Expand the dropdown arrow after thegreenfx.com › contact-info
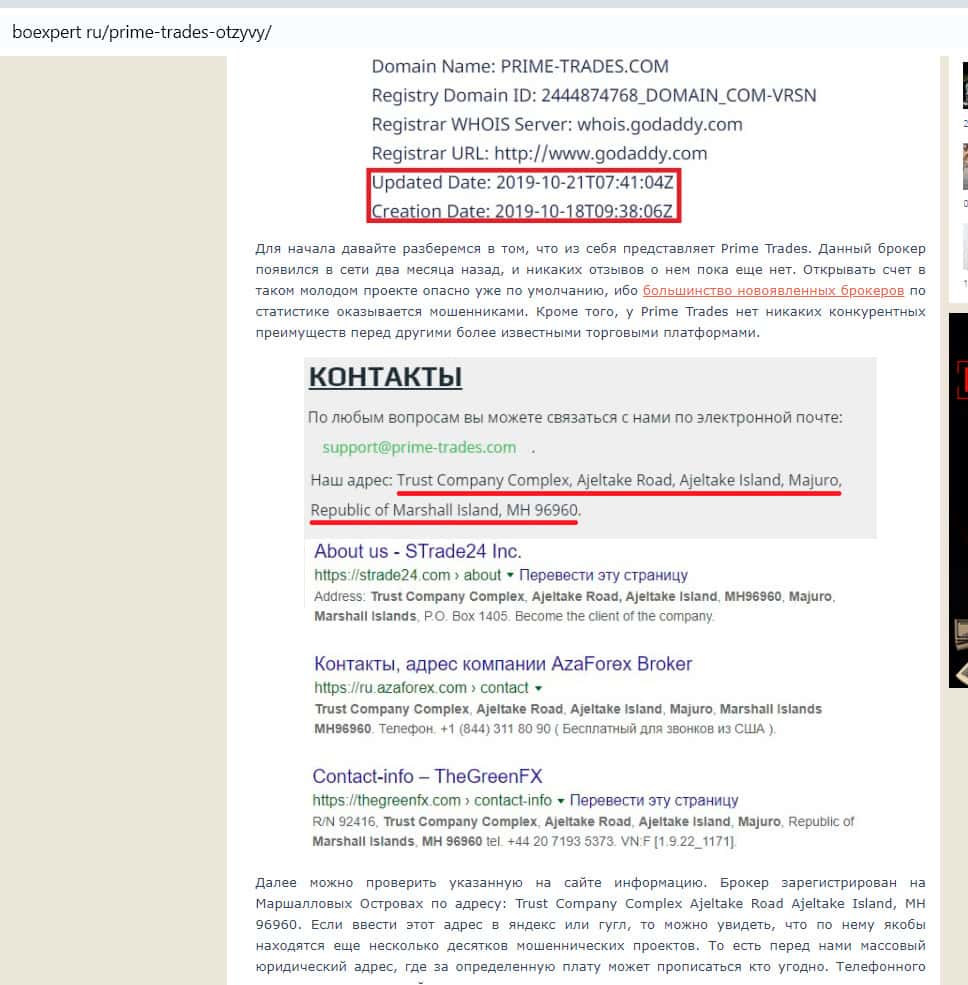 (560, 800)
